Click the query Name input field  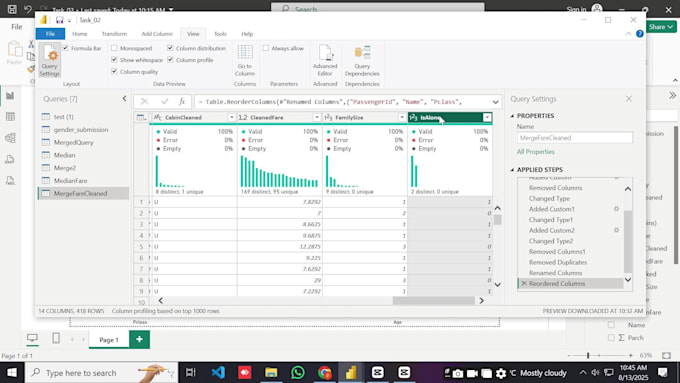coord(575,137)
